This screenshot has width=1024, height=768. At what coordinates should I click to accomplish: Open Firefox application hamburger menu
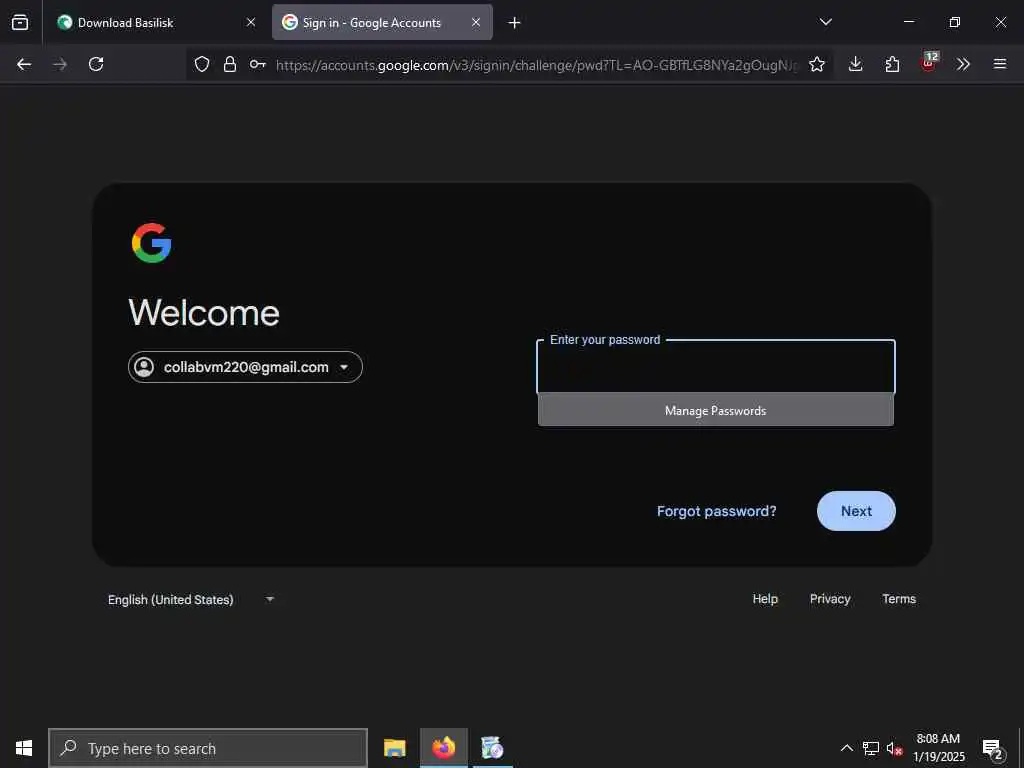(1000, 64)
